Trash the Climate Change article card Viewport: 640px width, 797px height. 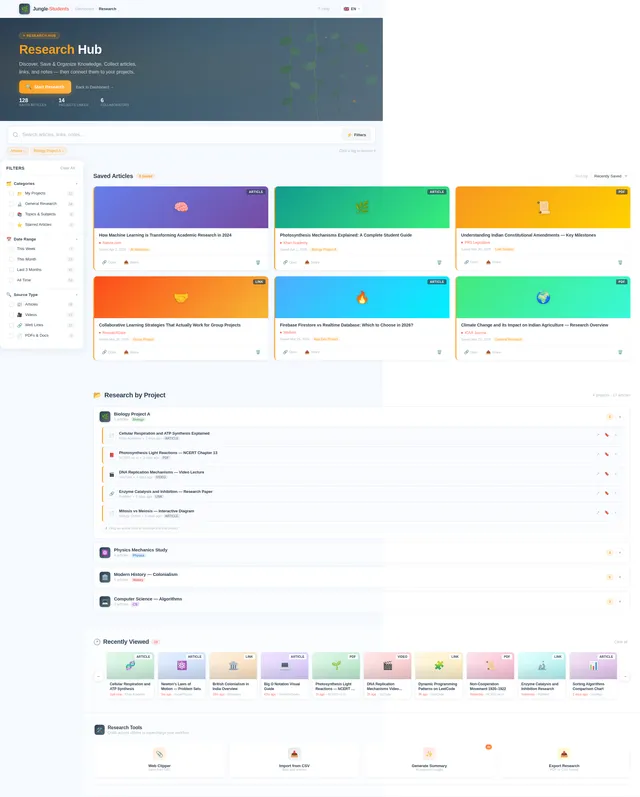coord(620,352)
